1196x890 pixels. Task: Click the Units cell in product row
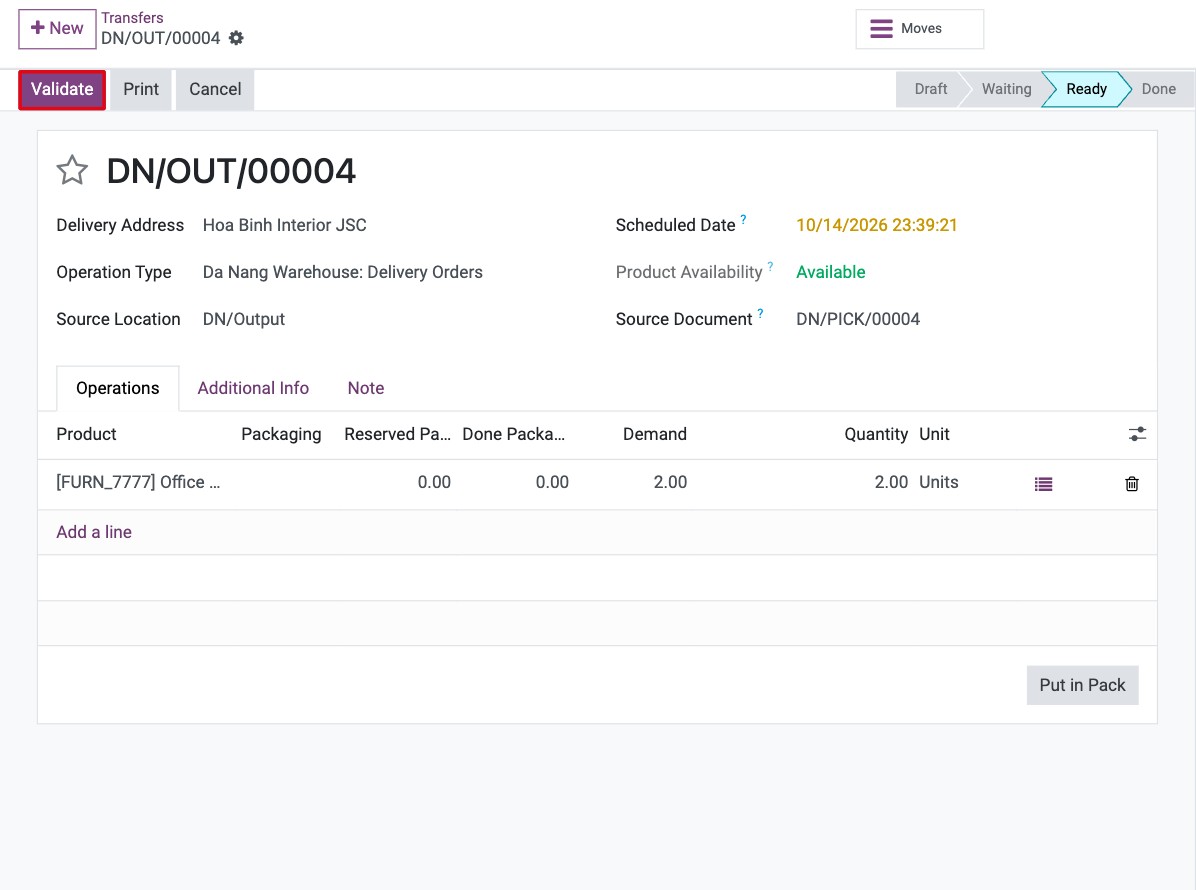click(x=938, y=482)
